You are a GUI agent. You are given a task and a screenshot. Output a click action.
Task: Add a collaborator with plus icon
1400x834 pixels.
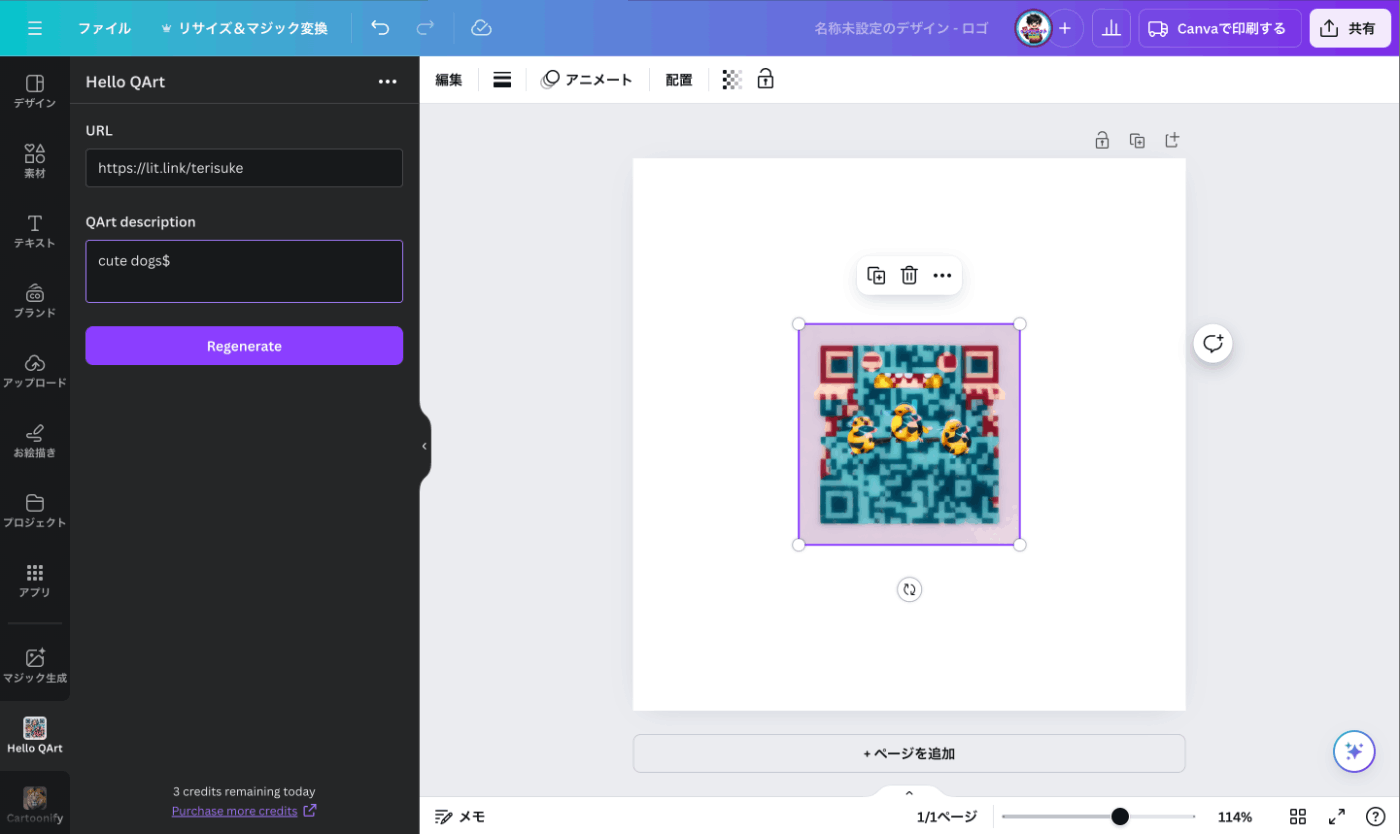click(1065, 28)
